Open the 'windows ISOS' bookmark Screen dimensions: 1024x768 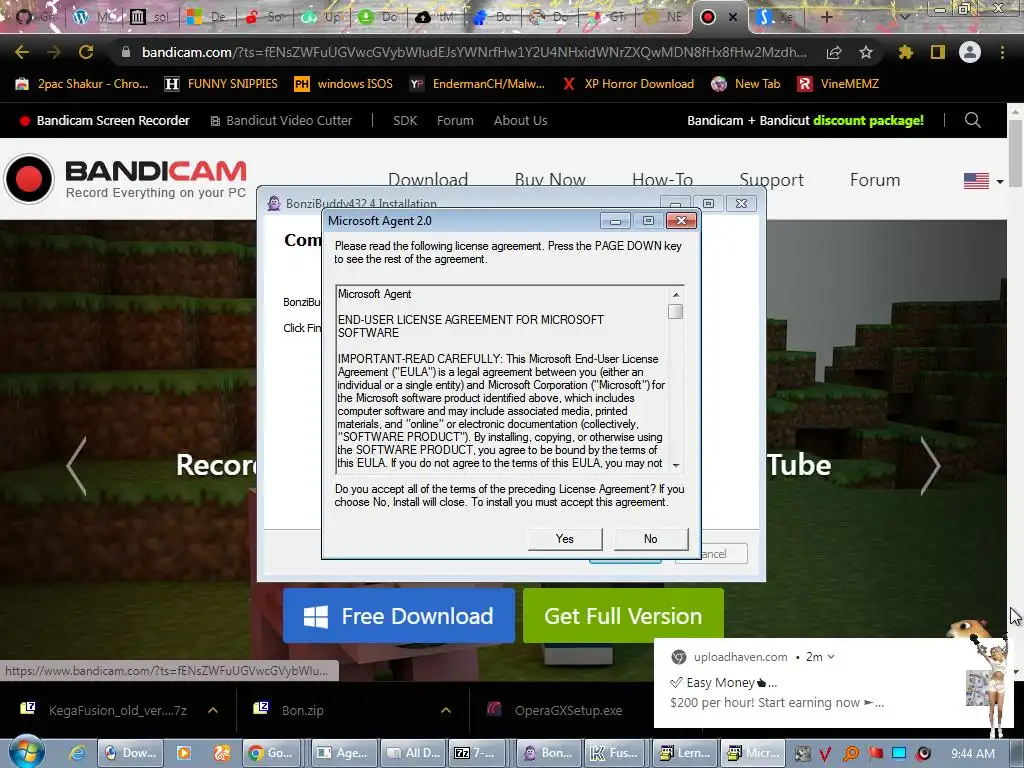pos(344,84)
